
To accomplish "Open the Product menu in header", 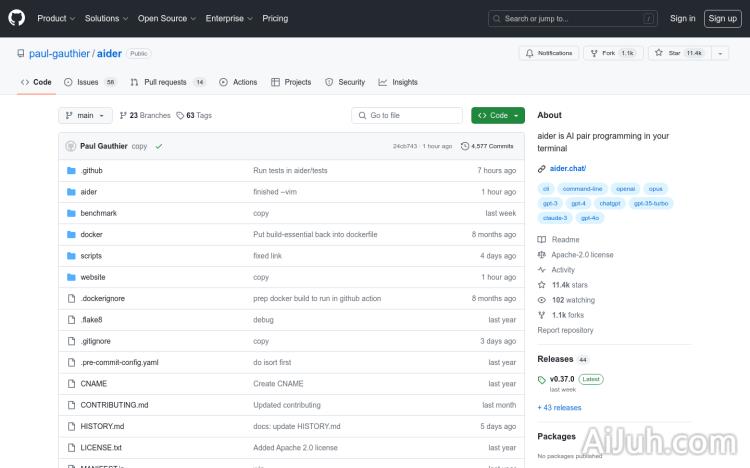I will 55,18.
